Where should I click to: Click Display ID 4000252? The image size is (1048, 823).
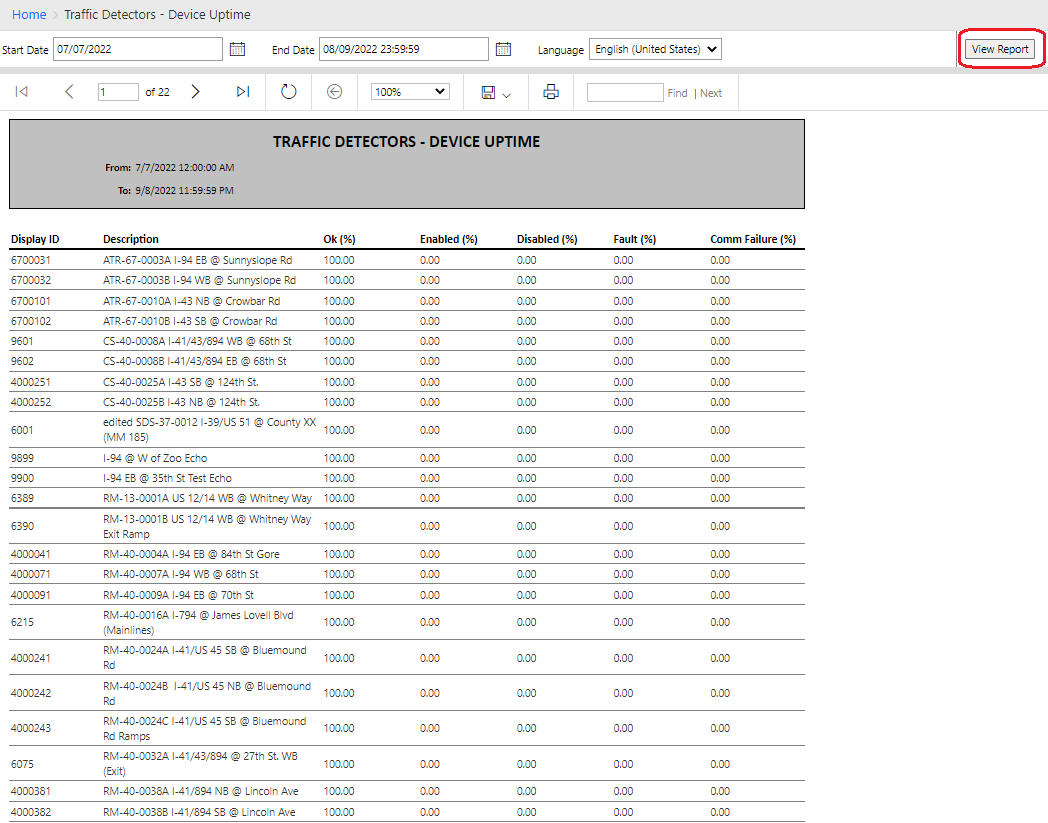[x=31, y=402]
